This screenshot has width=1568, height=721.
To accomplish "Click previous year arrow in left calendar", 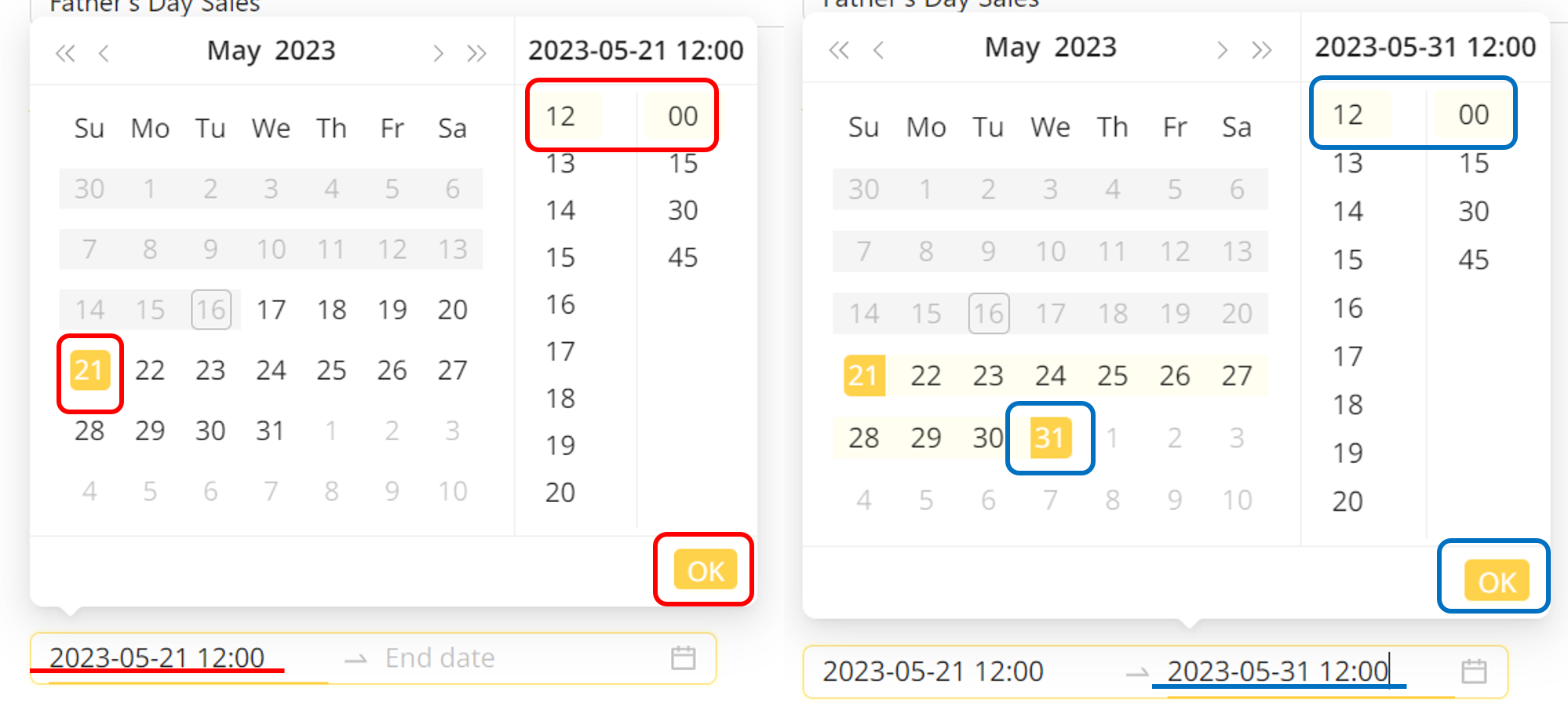I will coord(65,53).
